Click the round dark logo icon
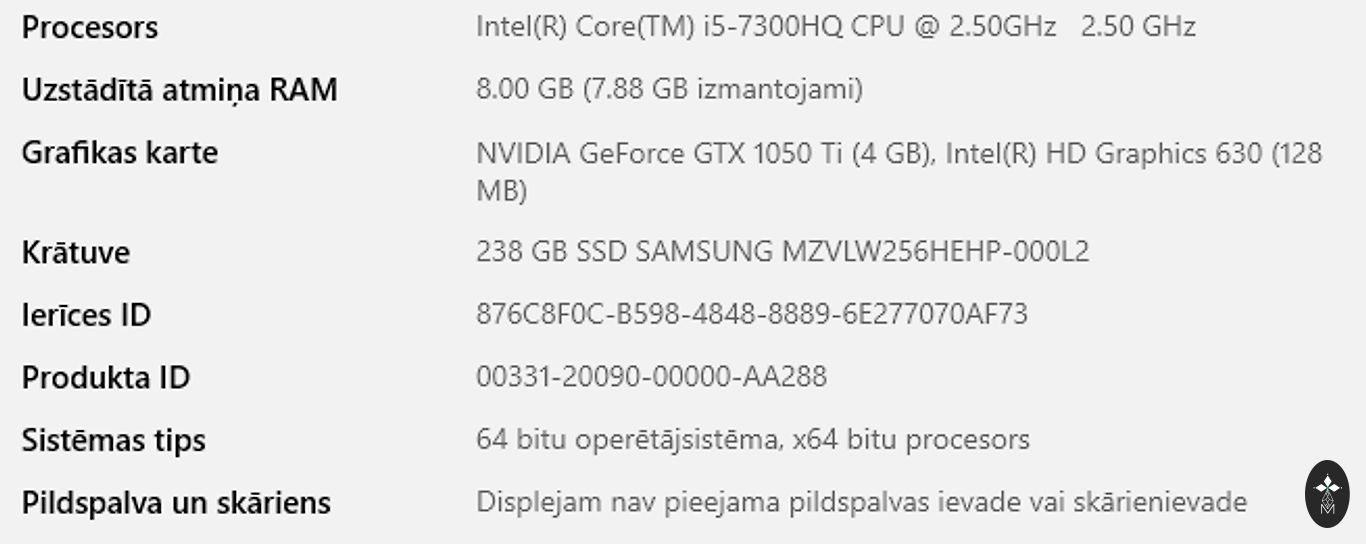This screenshot has width=1366, height=544. pyautogui.click(x=1327, y=494)
